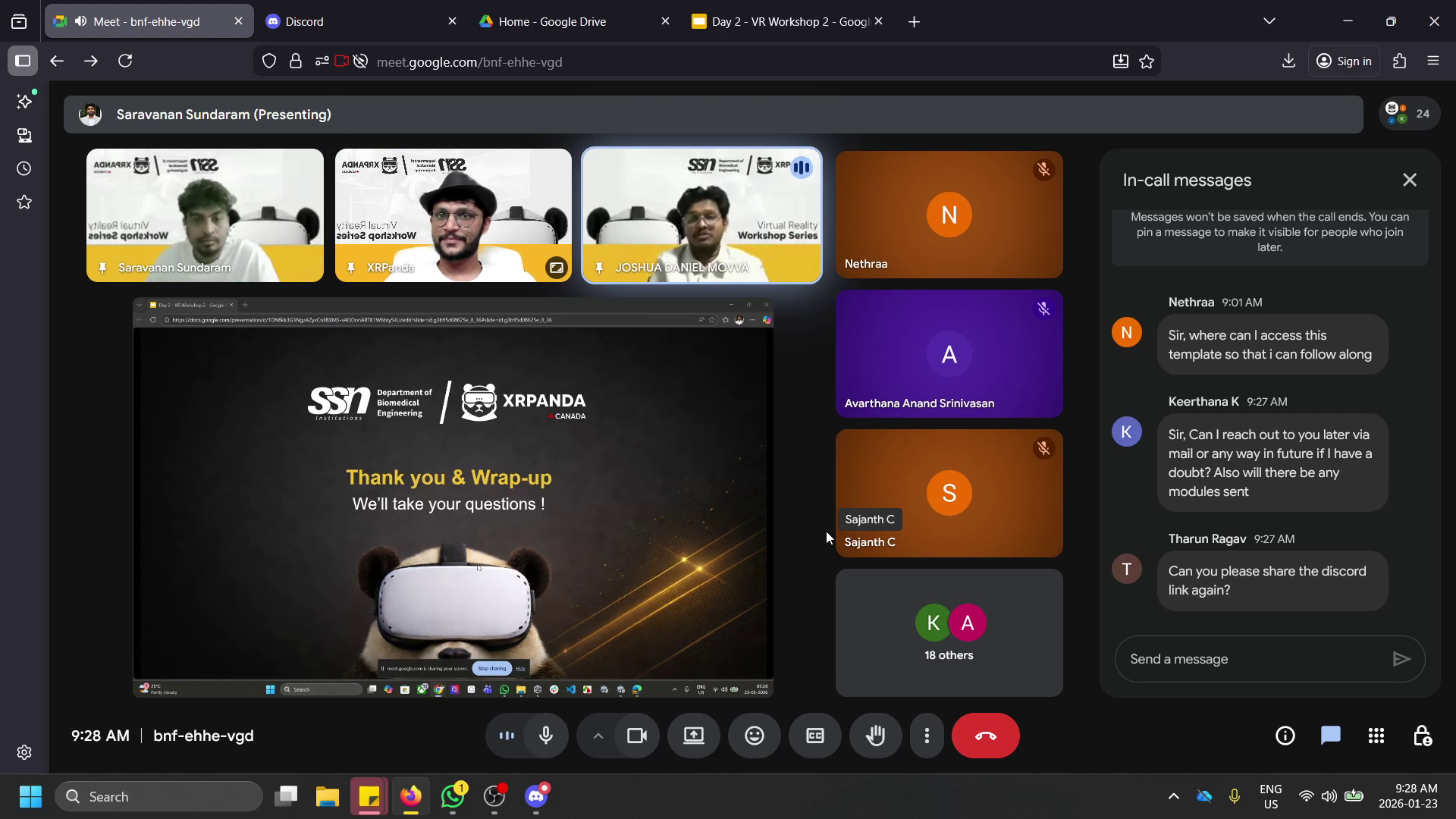Open the list all tabs chevron

pyautogui.click(x=1269, y=21)
